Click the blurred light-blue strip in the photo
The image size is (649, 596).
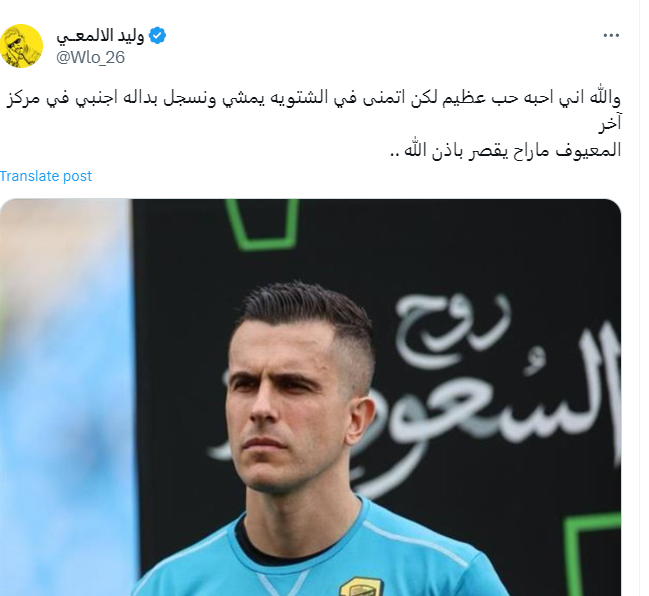coord(66,397)
